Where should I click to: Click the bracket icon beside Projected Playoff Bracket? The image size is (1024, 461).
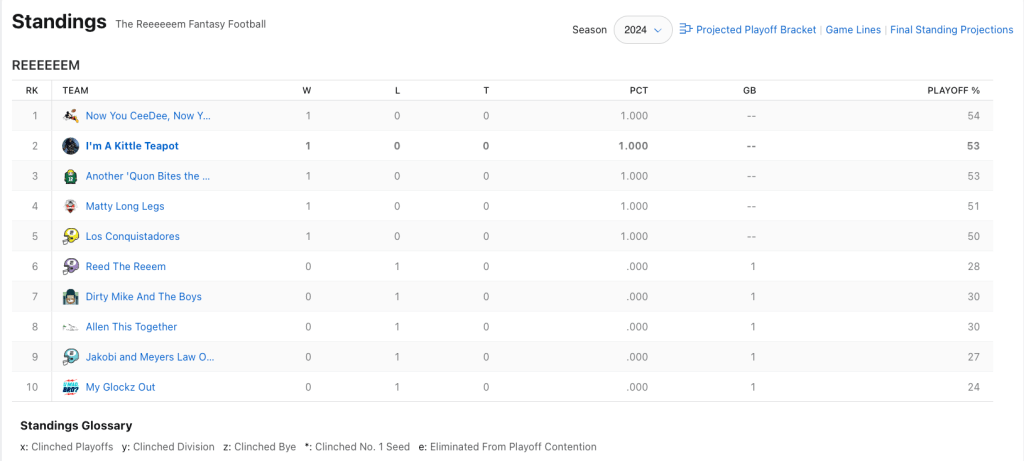click(686, 29)
